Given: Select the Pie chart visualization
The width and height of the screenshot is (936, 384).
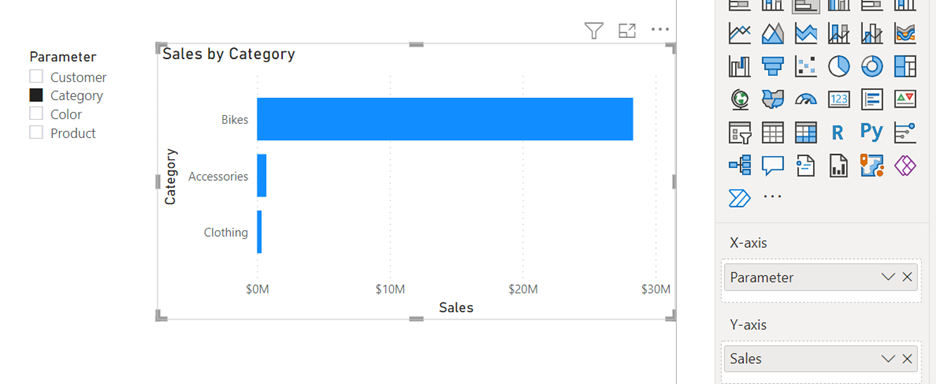Looking at the screenshot, I should [838, 66].
